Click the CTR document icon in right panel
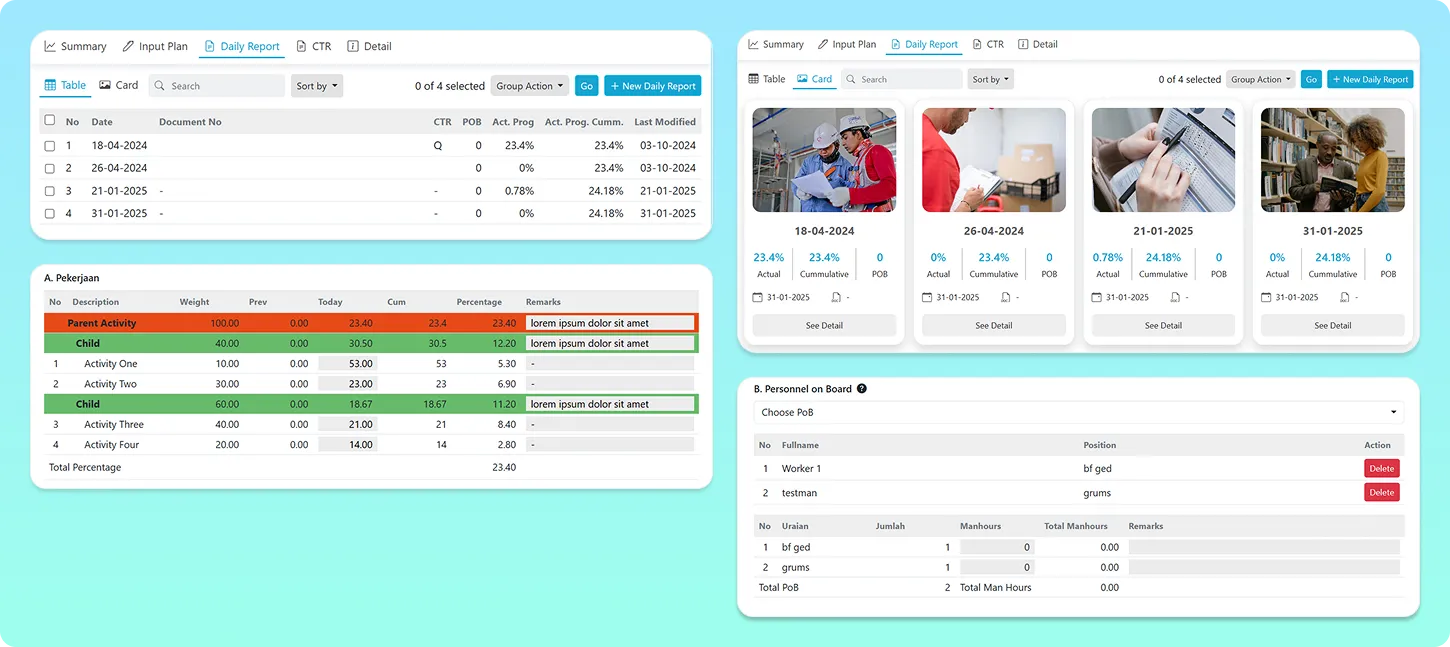This screenshot has height=647, width=1450. pos(977,45)
